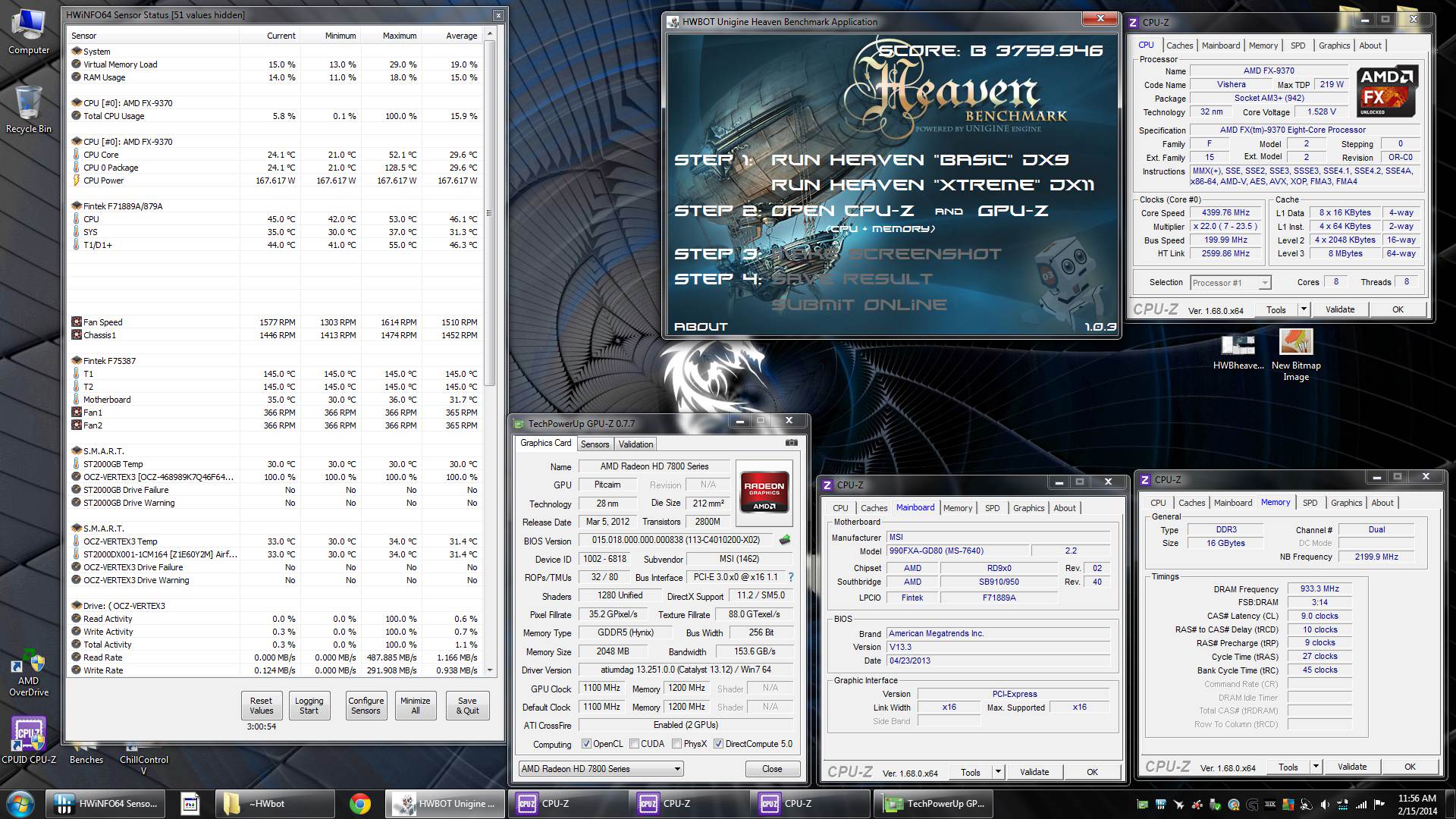Open the Windows Start menu orb
1456x819 pixels.
point(20,804)
